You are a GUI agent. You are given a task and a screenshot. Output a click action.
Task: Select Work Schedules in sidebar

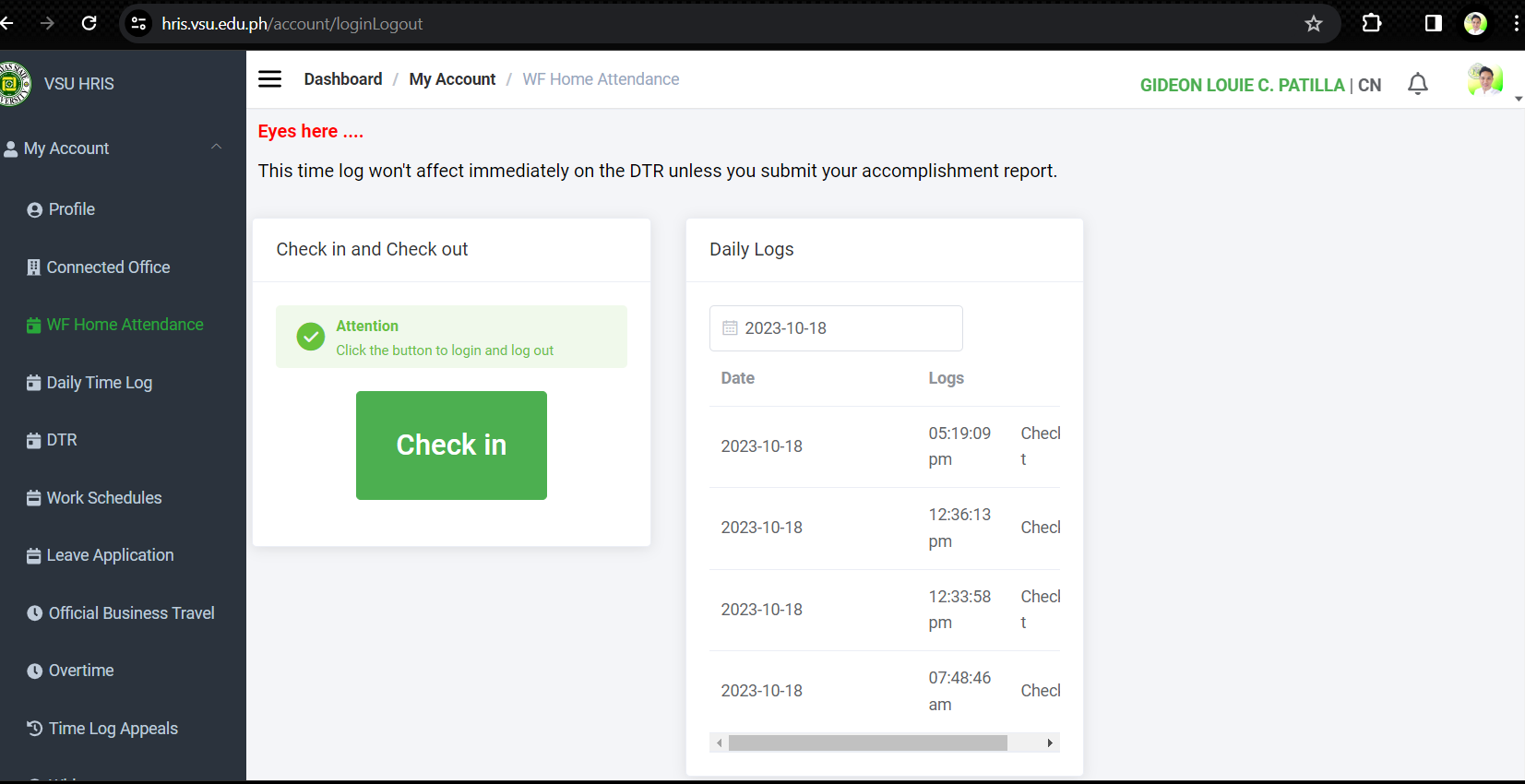coord(103,498)
